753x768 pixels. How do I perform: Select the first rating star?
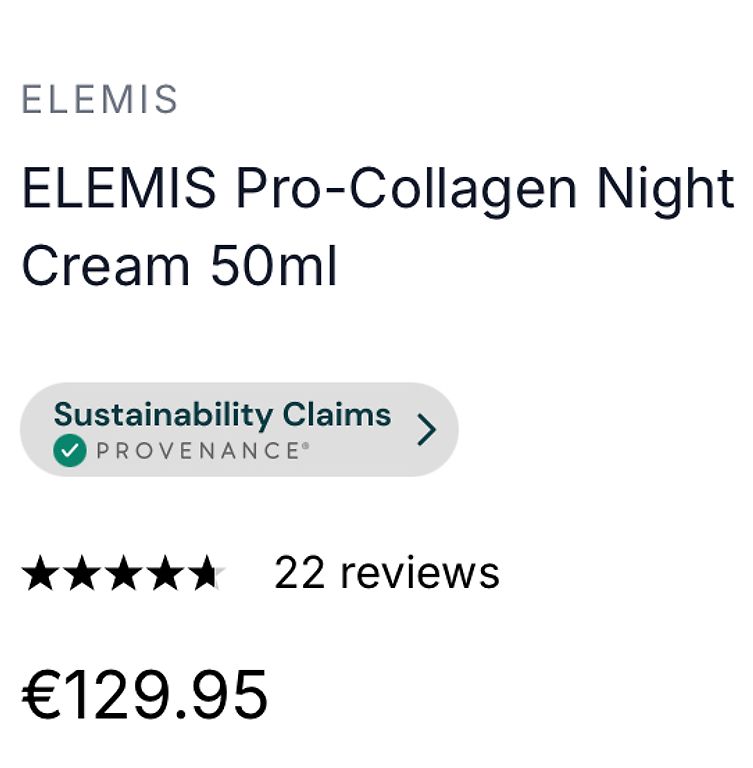click(x=40, y=573)
